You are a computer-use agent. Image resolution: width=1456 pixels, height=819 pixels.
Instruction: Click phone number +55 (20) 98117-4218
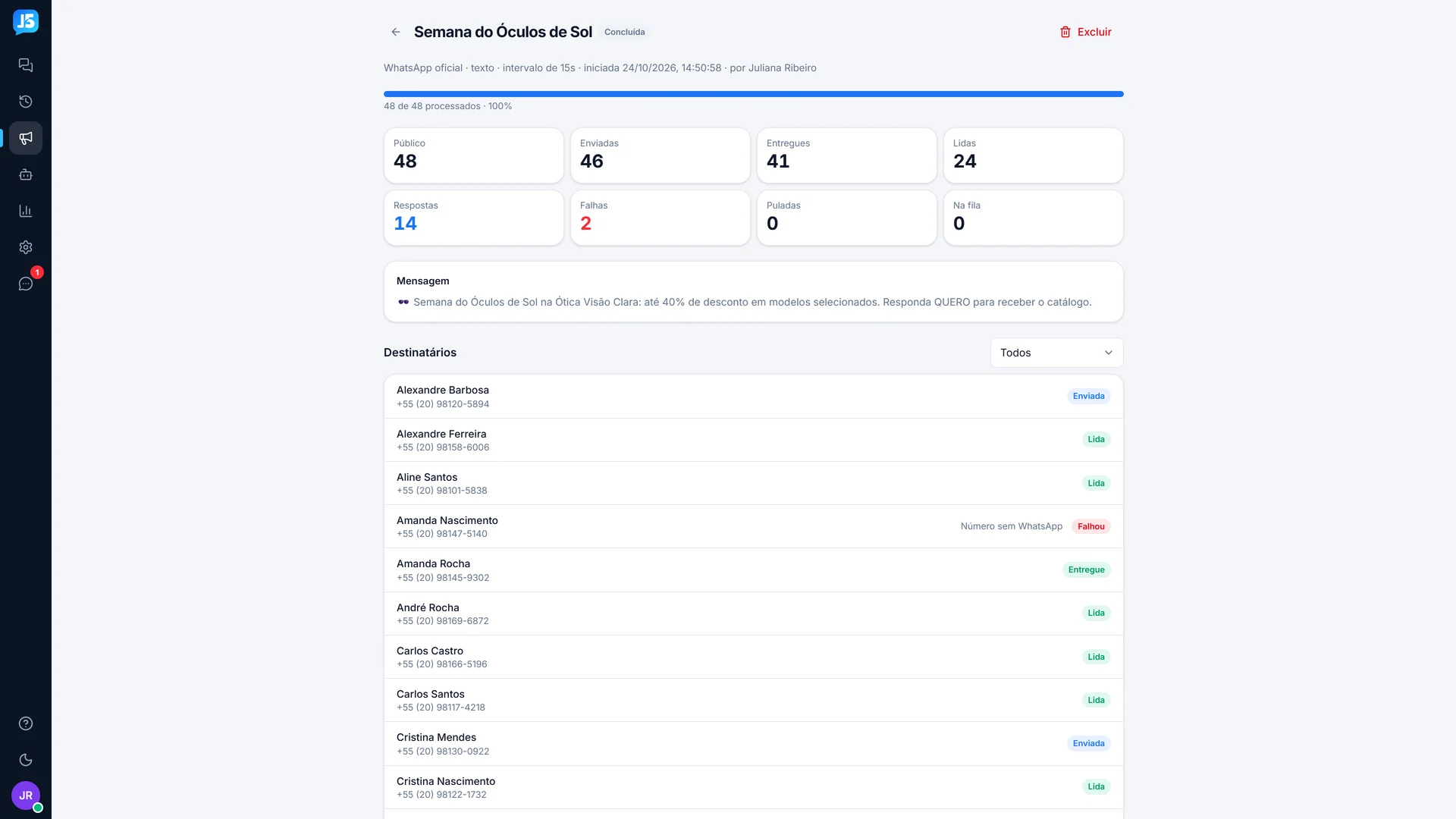(x=441, y=708)
